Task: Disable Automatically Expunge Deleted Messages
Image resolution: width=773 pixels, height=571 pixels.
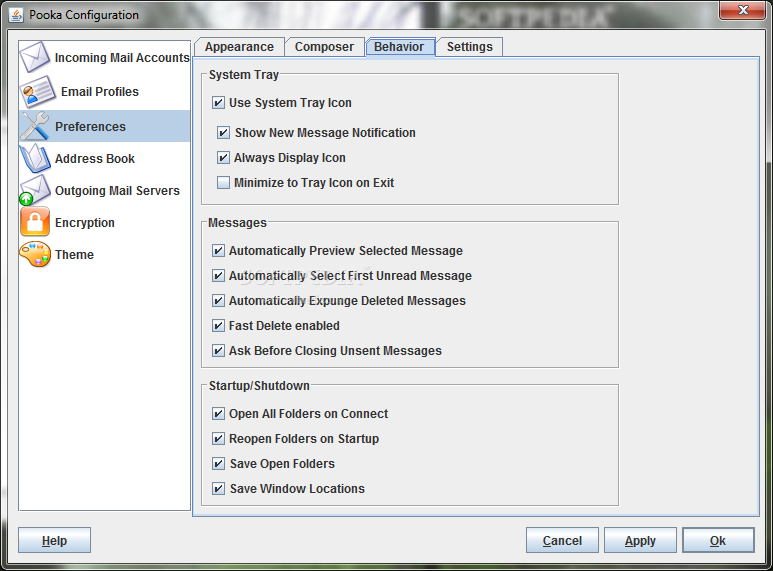Action: 218,301
